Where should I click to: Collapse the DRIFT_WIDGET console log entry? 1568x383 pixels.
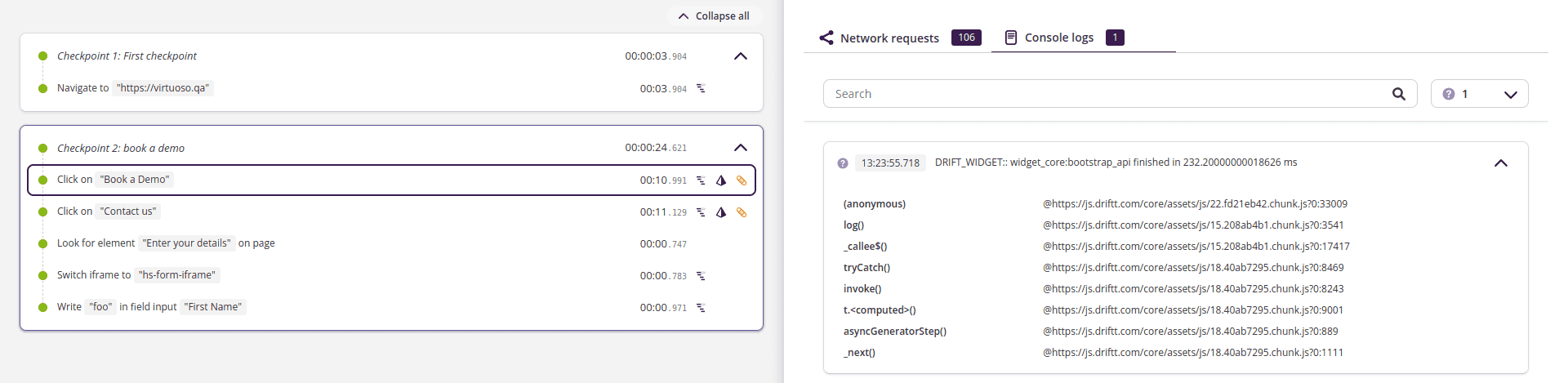1501,163
